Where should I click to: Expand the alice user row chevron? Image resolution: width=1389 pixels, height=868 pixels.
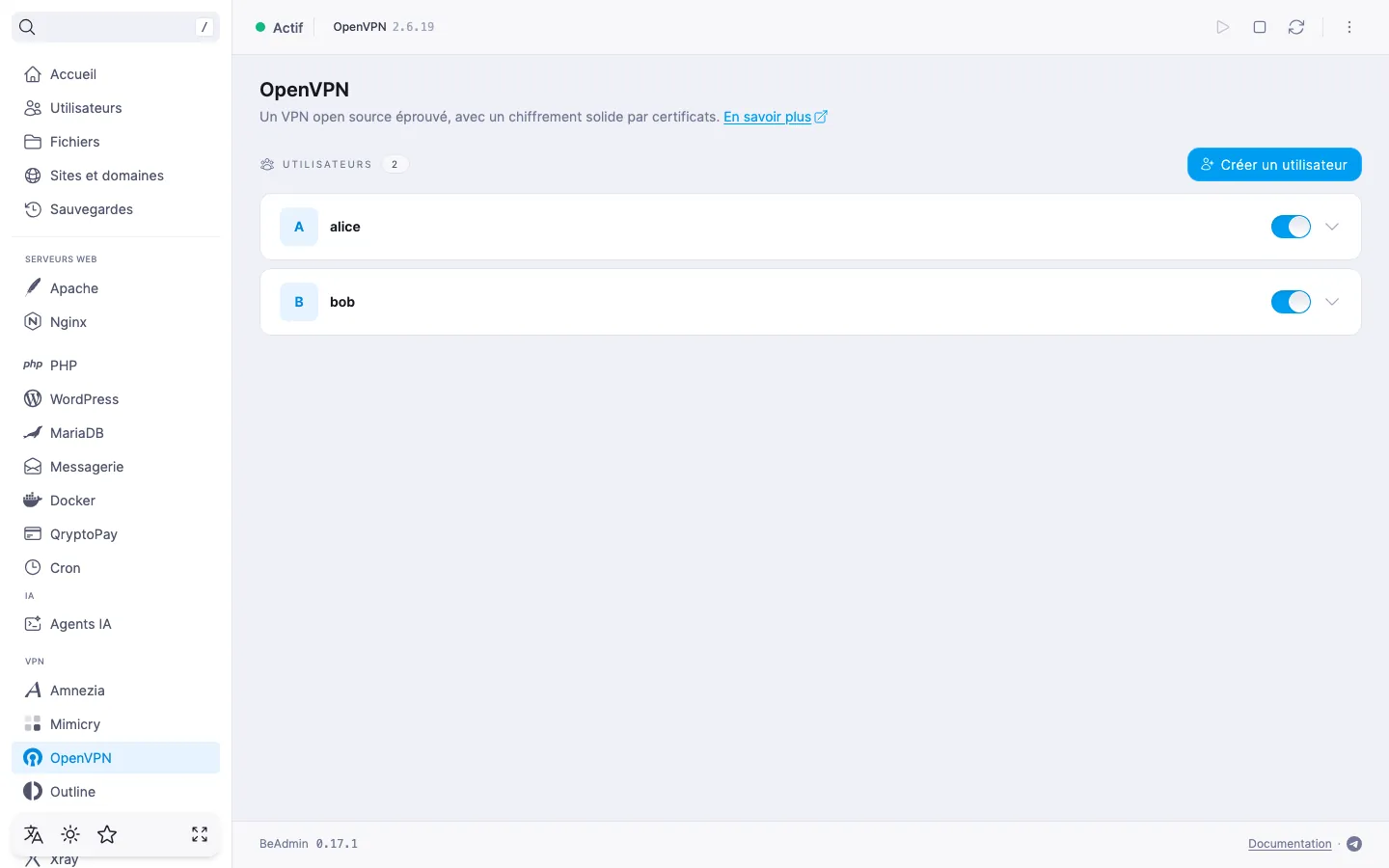pyautogui.click(x=1332, y=227)
